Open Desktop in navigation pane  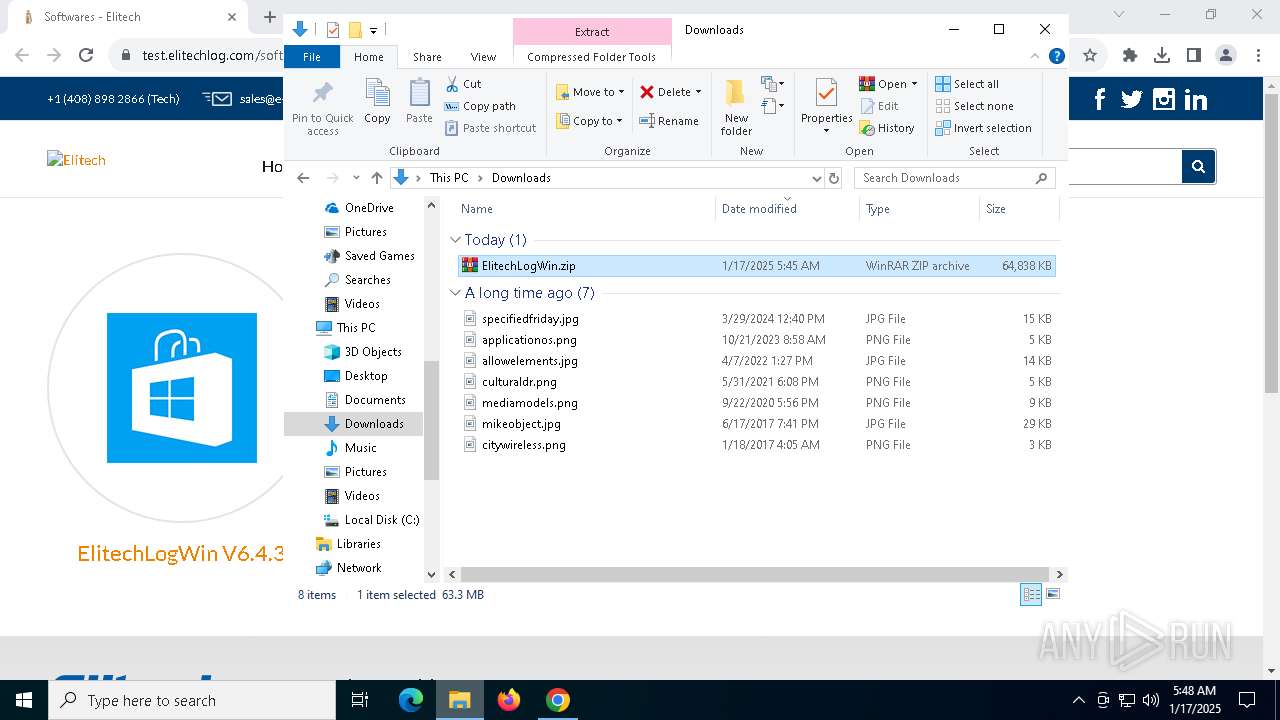[x=366, y=376]
